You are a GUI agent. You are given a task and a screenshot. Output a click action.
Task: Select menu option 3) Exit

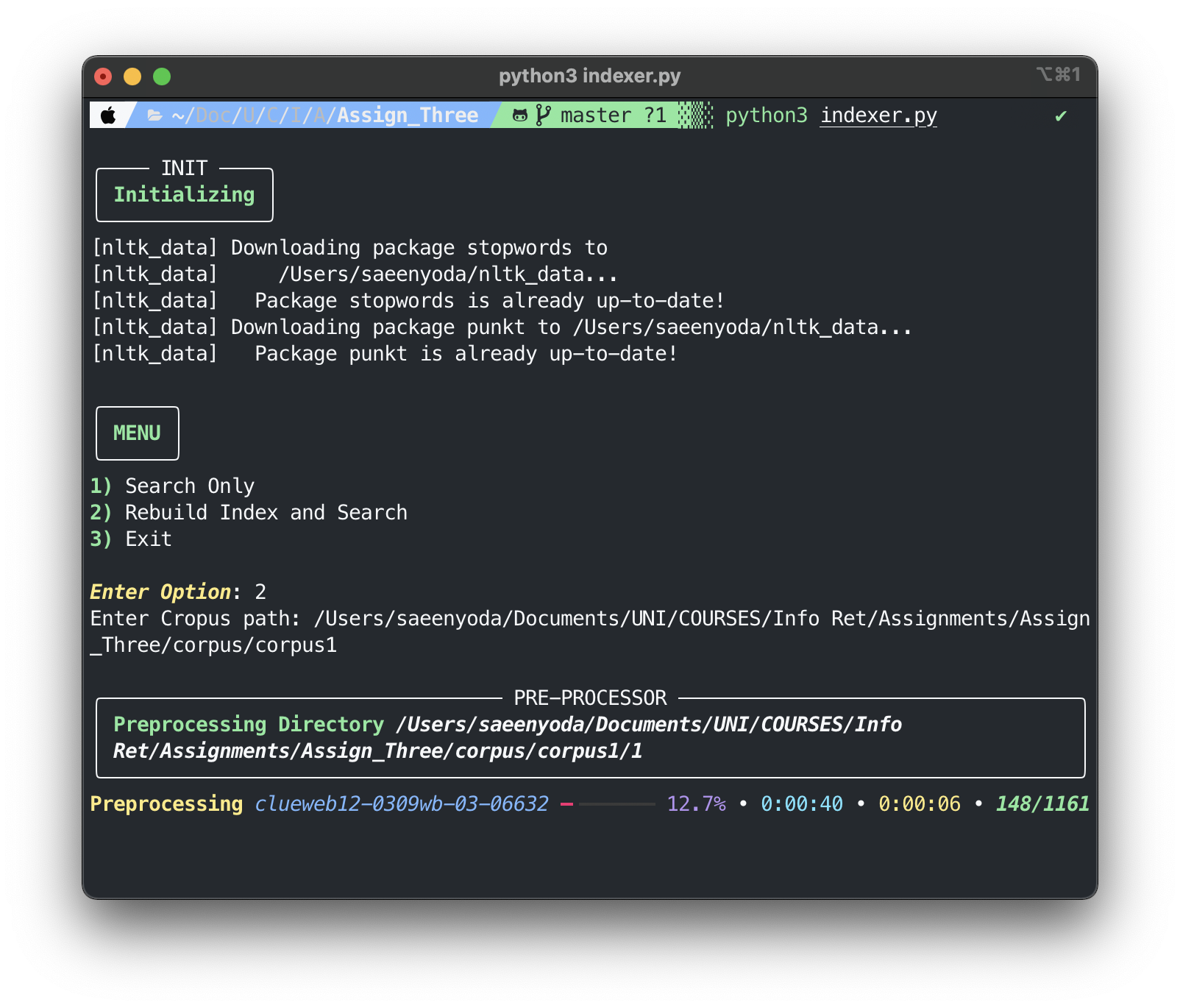click(131, 539)
